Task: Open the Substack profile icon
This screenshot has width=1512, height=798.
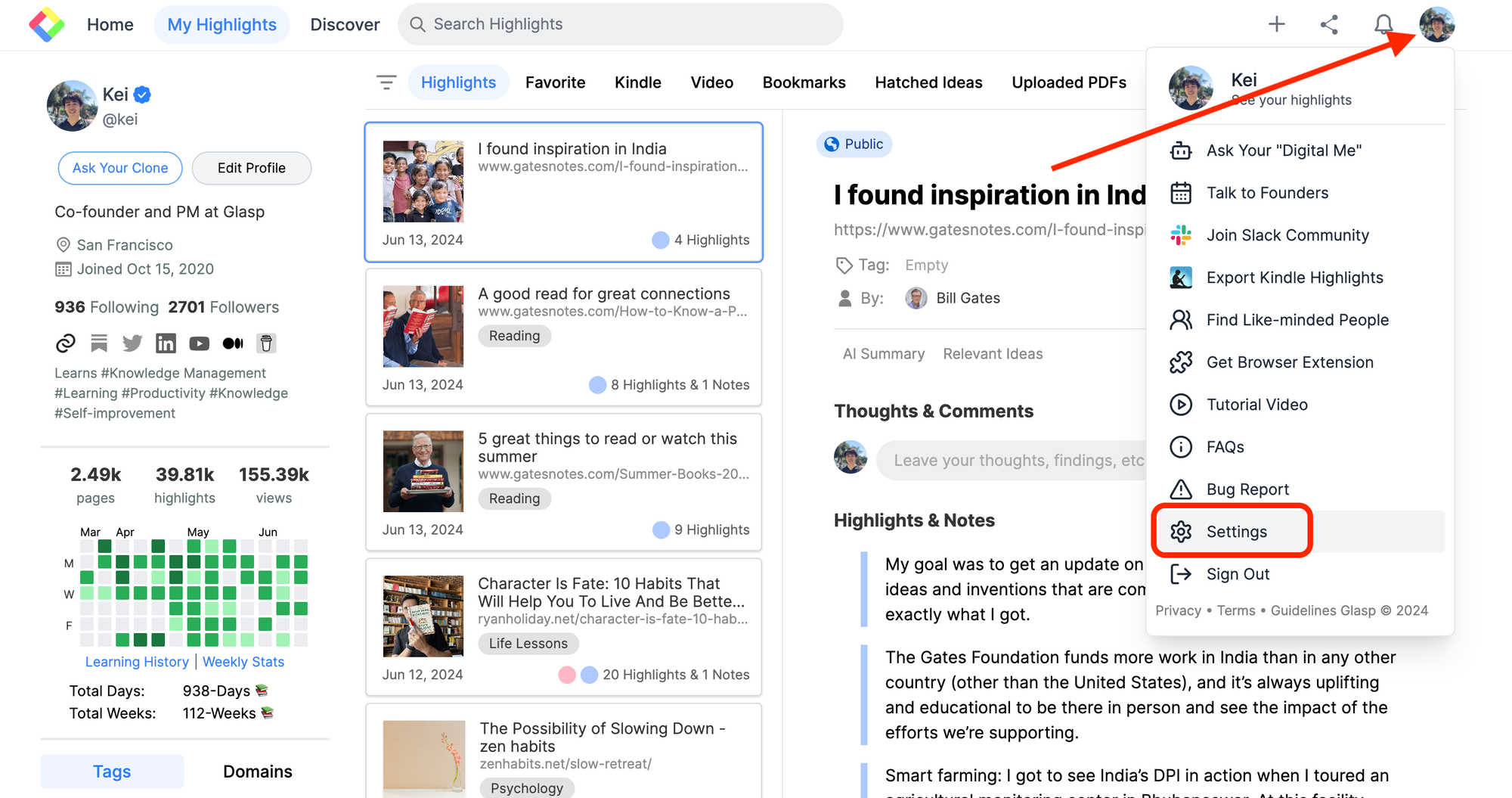Action: 99,343
